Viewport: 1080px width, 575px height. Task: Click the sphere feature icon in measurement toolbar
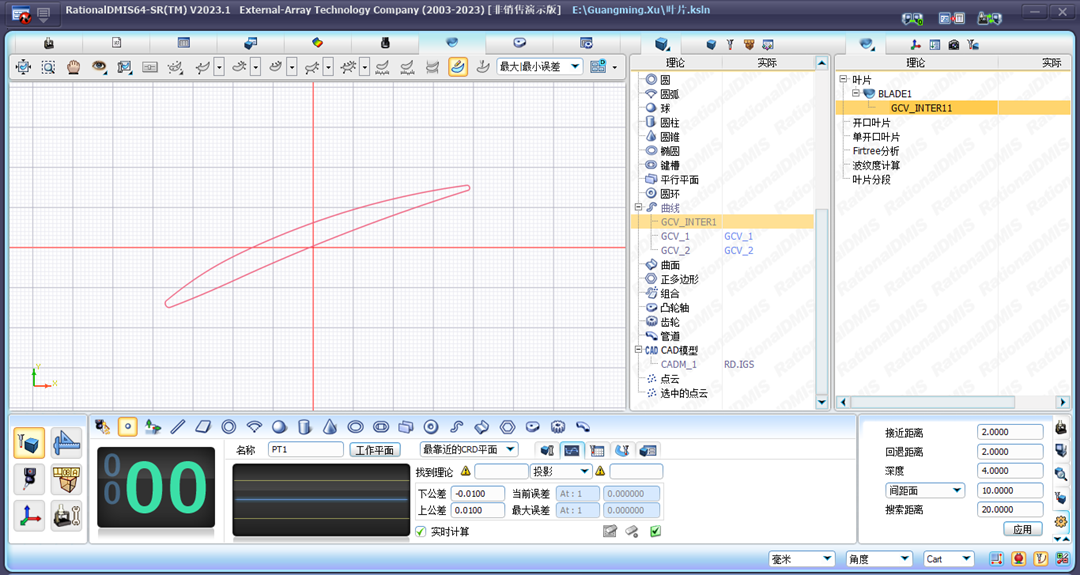(279, 426)
